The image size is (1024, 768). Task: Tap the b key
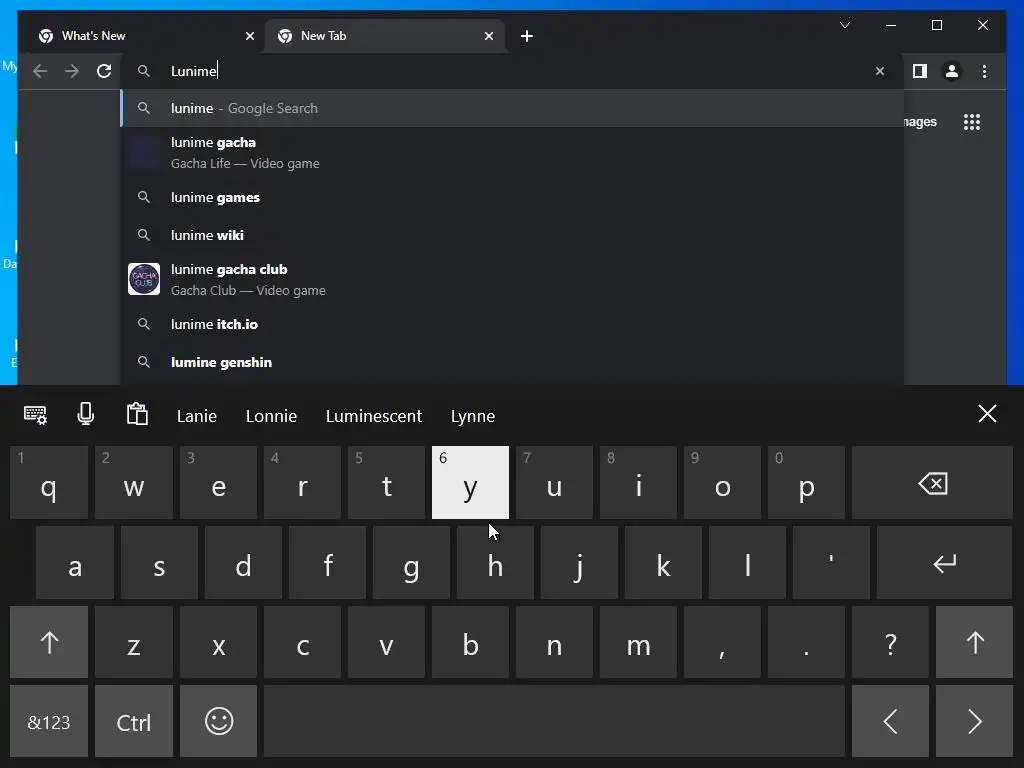(x=470, y=642)
